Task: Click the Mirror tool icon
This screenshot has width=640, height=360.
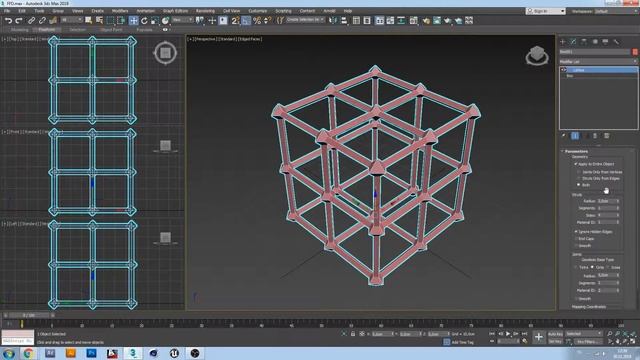Action: click(x=333, y=20)
